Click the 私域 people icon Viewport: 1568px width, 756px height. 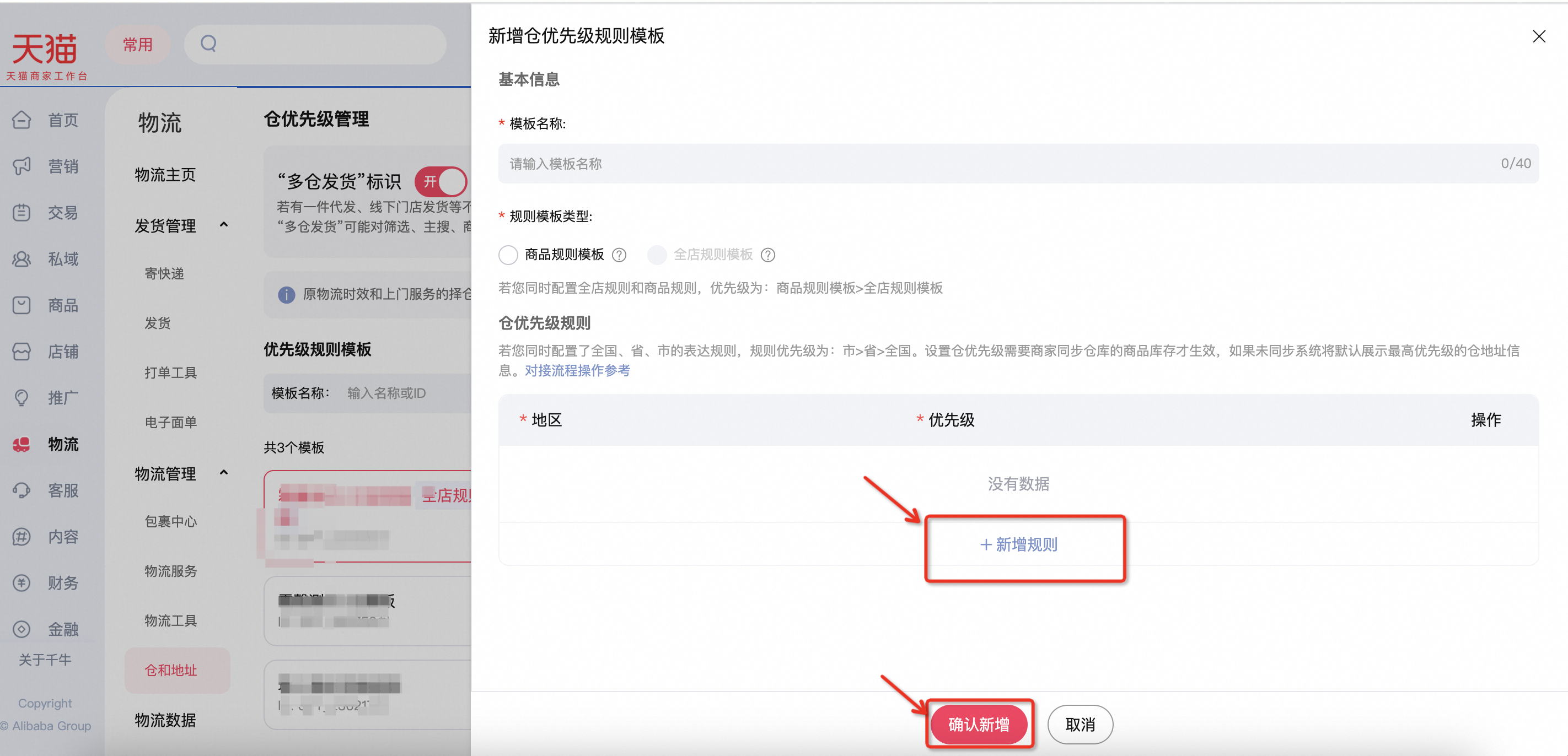(22, 259)
